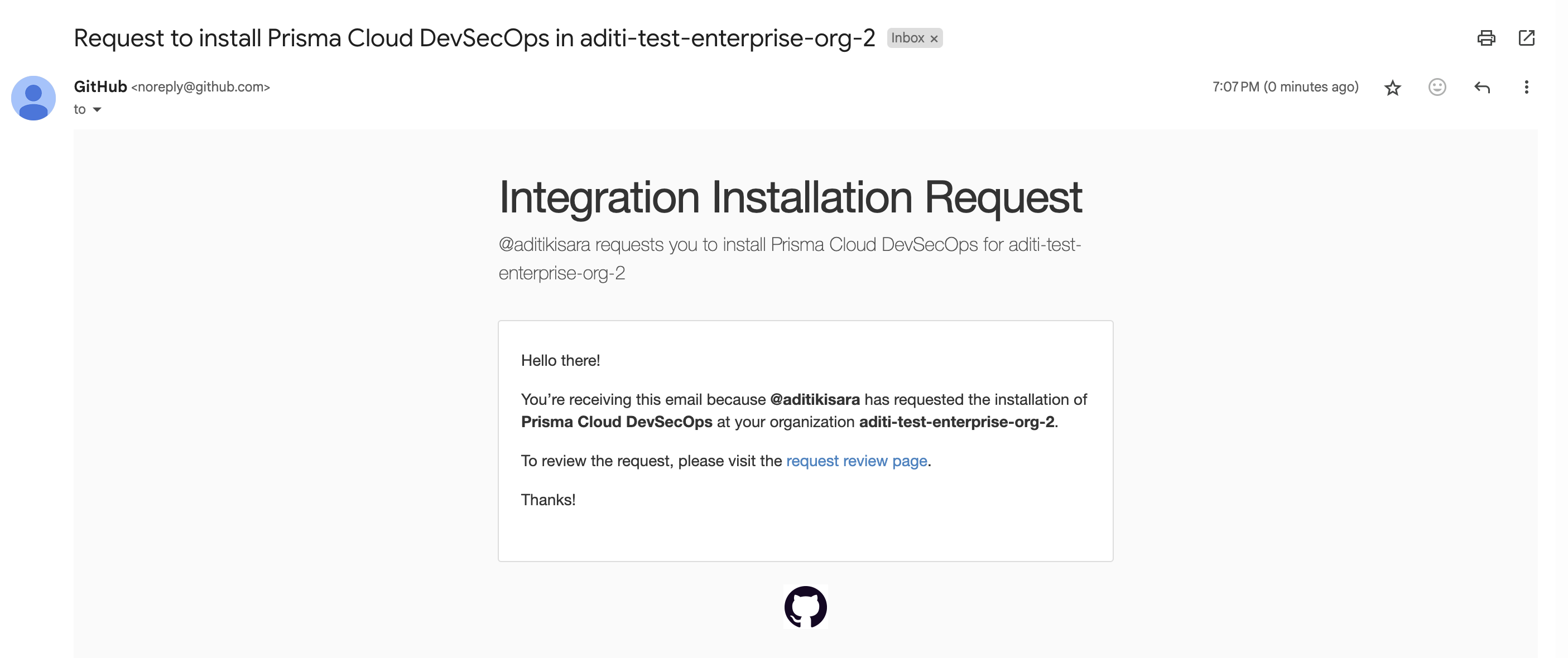This screenshot has height=658, width=1568.
Task: Click the GitHub Octocat logo
Action: click(805, 606)
